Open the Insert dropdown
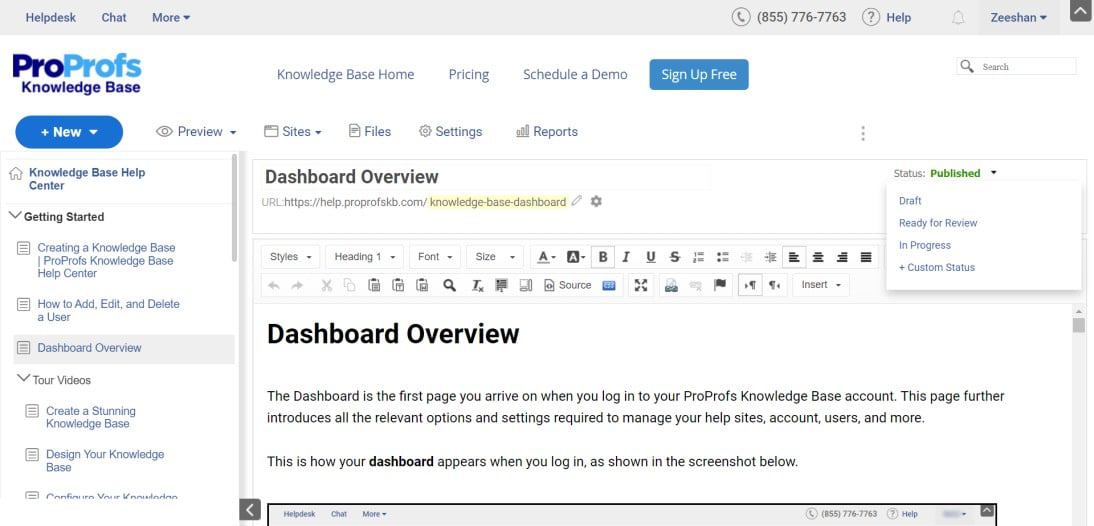This screenshot has height=526, width=1094. 821,285
